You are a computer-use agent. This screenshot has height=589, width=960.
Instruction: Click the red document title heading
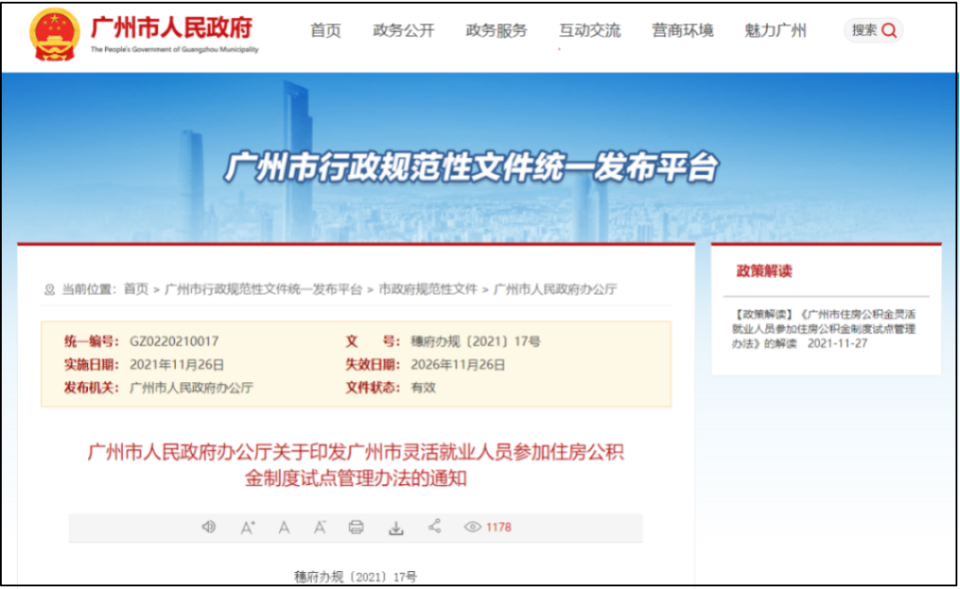click(356, 465)
